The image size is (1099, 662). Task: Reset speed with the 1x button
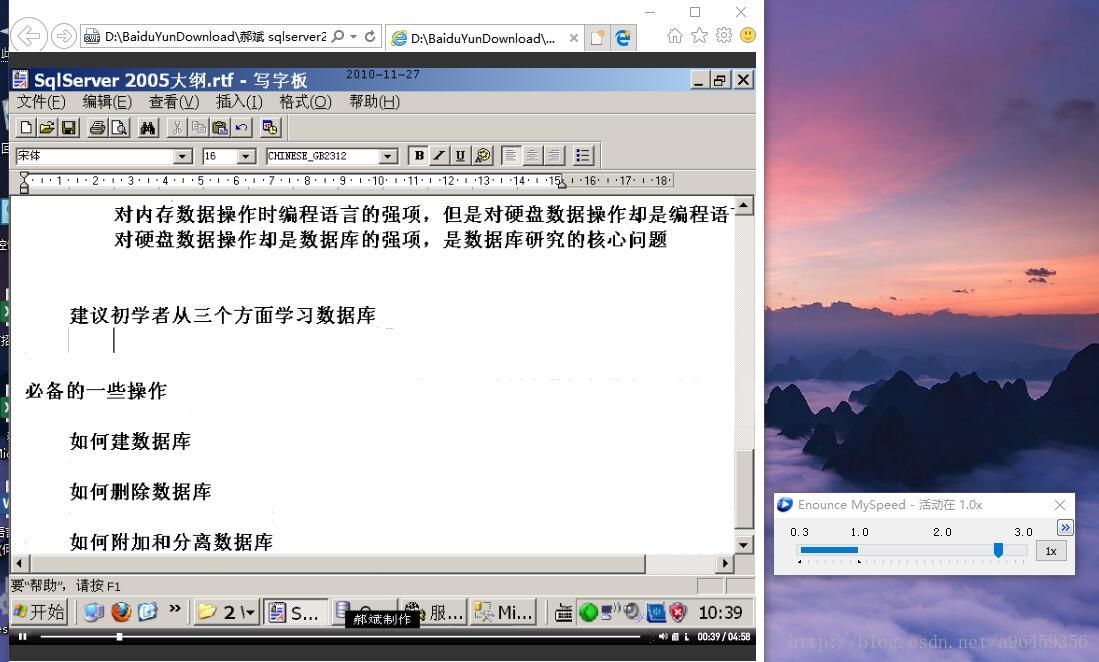(1051, 551)
